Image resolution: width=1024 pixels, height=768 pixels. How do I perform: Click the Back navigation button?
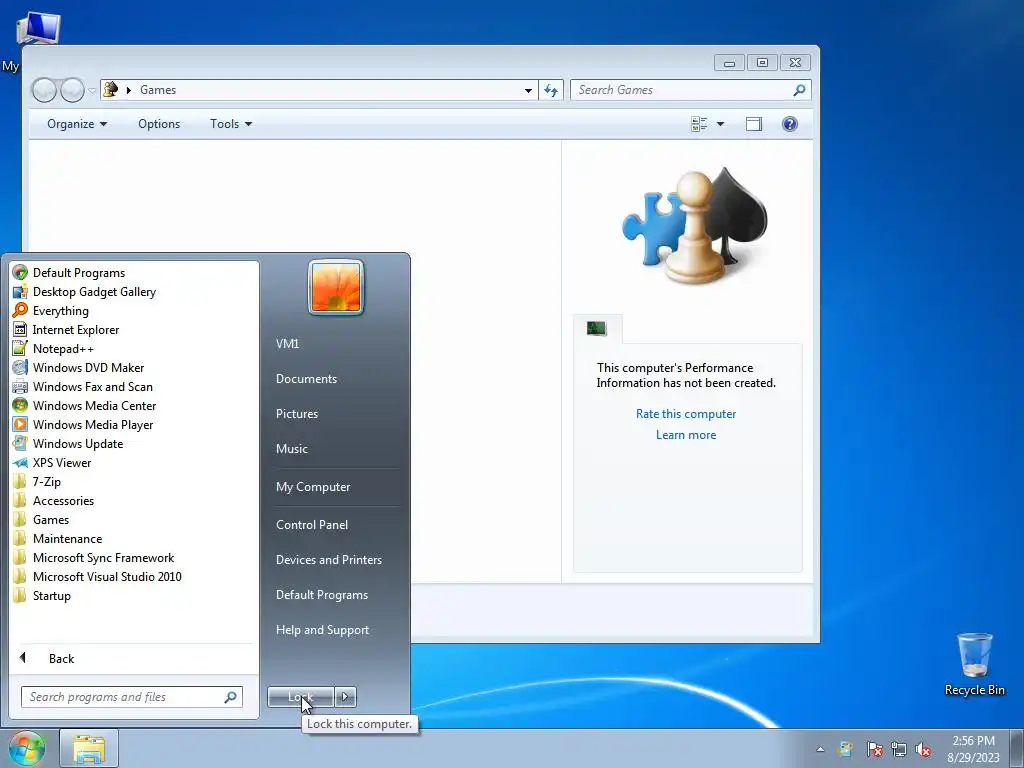pyautogui.click(x=44, y=90)
